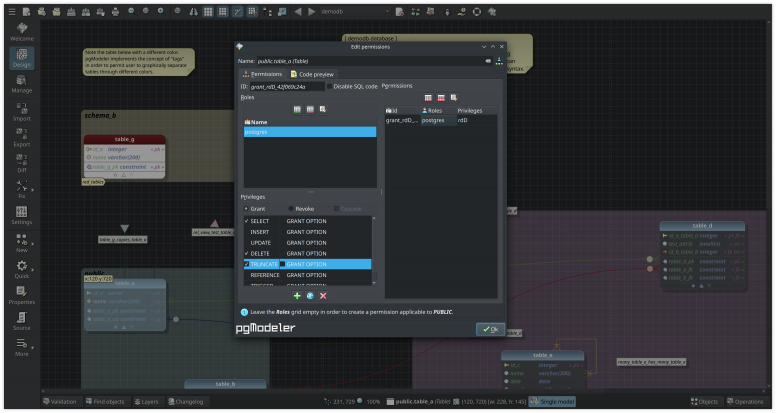Click Single model button in status bar
The height and width of the screenshot is (413, 776).
(x=552, y=402)
